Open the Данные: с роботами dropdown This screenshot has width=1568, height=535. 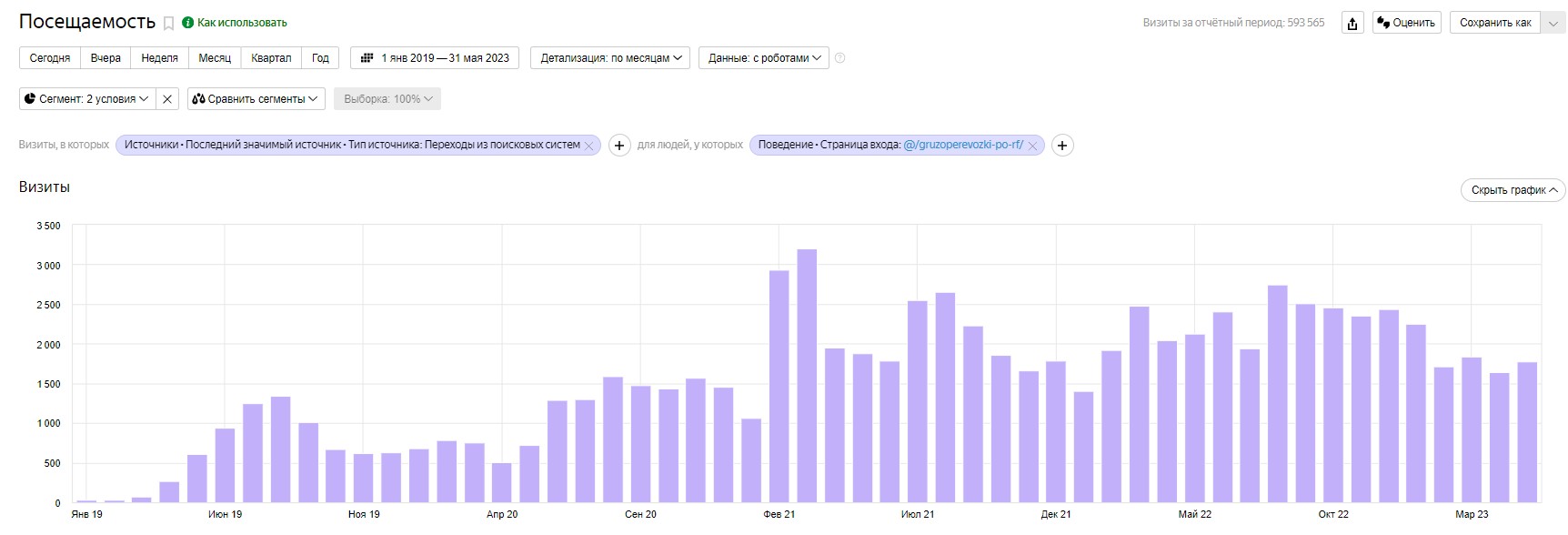[x=764, y=58]
